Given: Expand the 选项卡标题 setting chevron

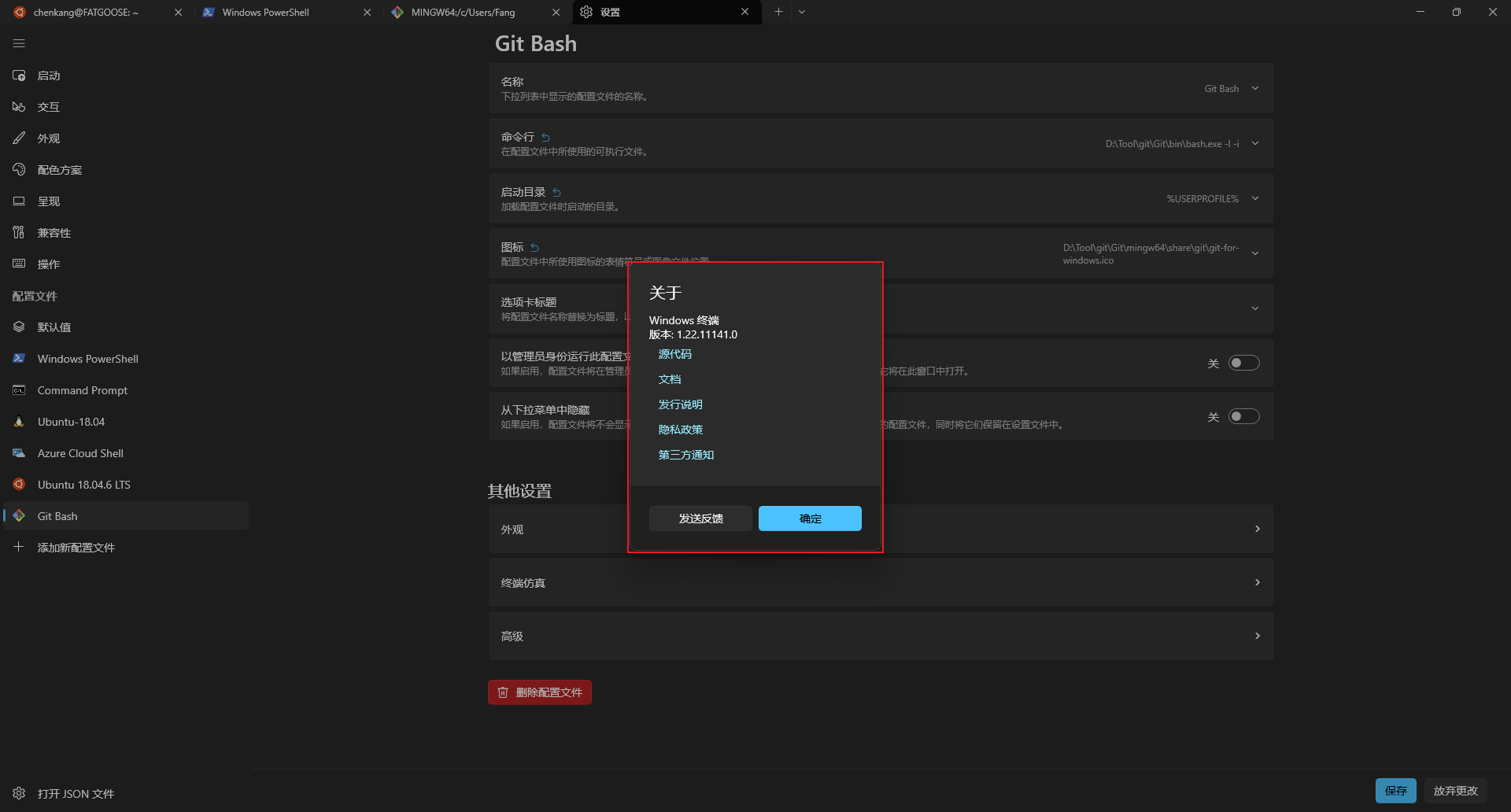Looking at the screenshot, I should 1255,308.
